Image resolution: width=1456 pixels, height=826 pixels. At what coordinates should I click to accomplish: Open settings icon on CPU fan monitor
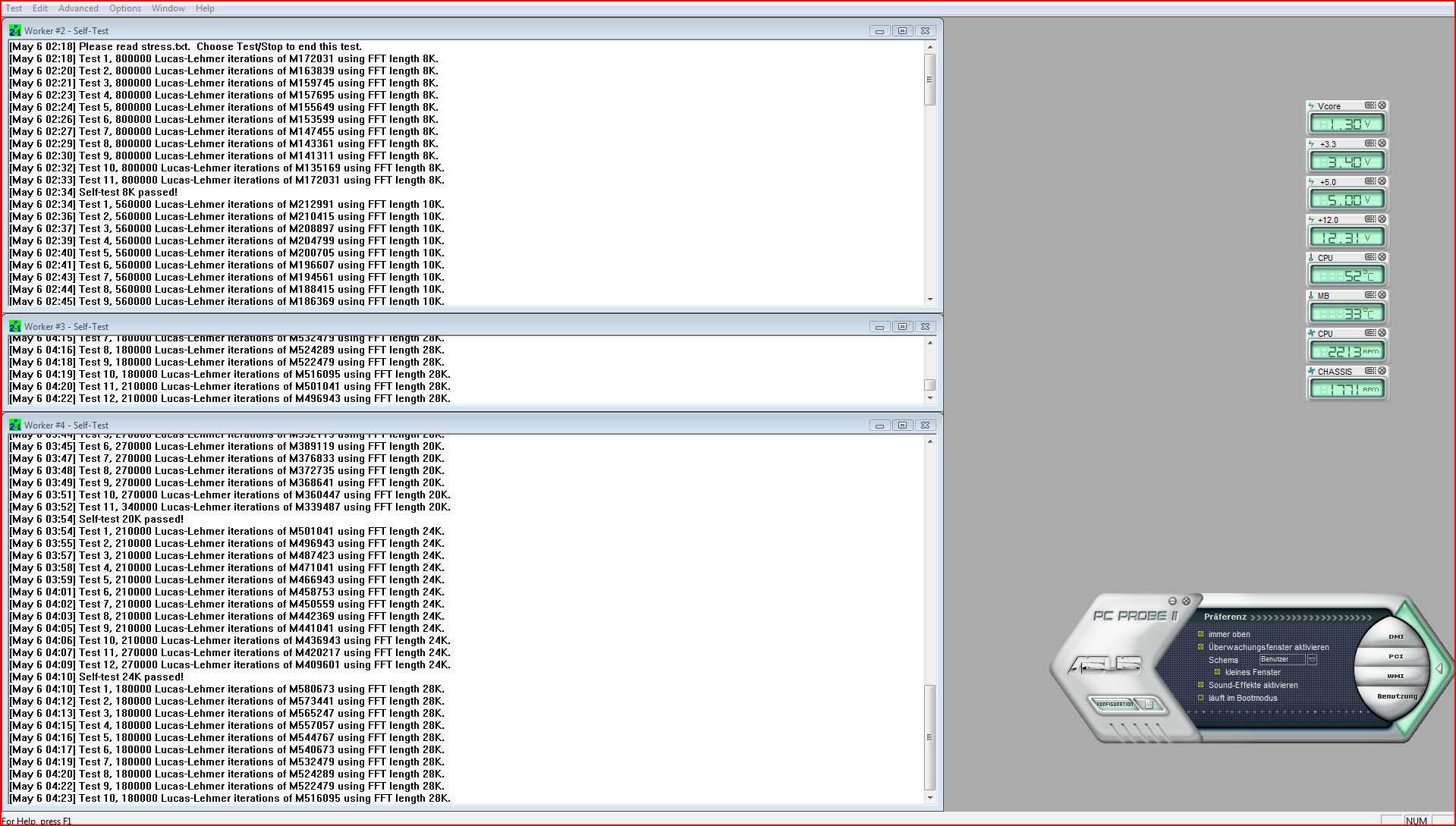[x=1370, y=333]
